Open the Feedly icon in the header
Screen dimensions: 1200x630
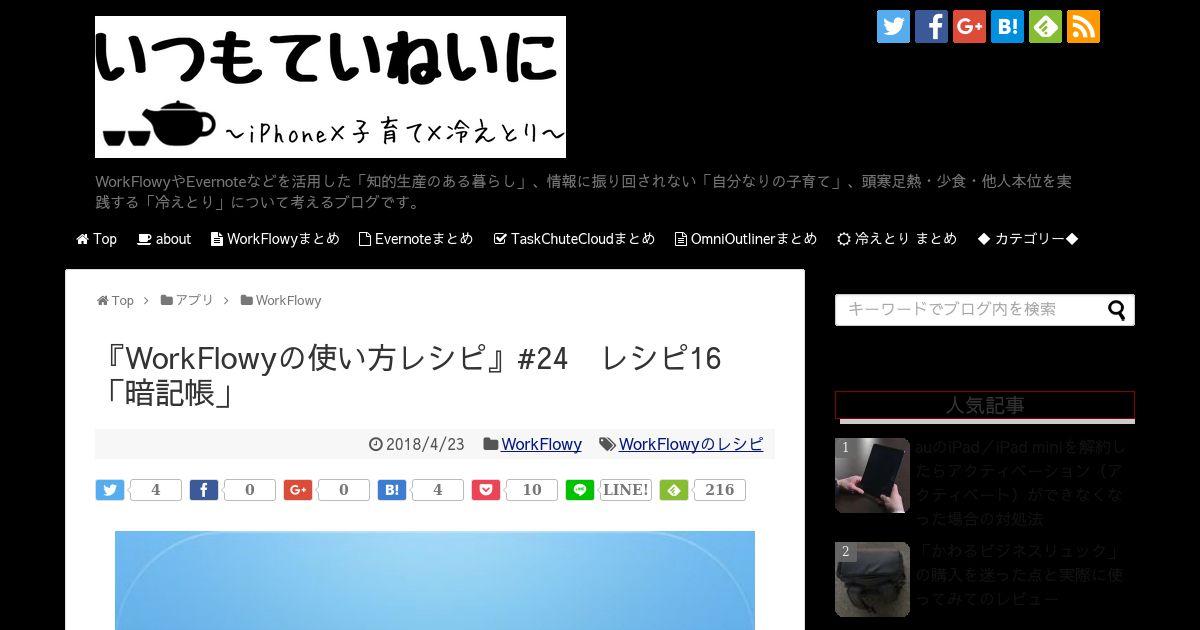[x=1045, y=27]
